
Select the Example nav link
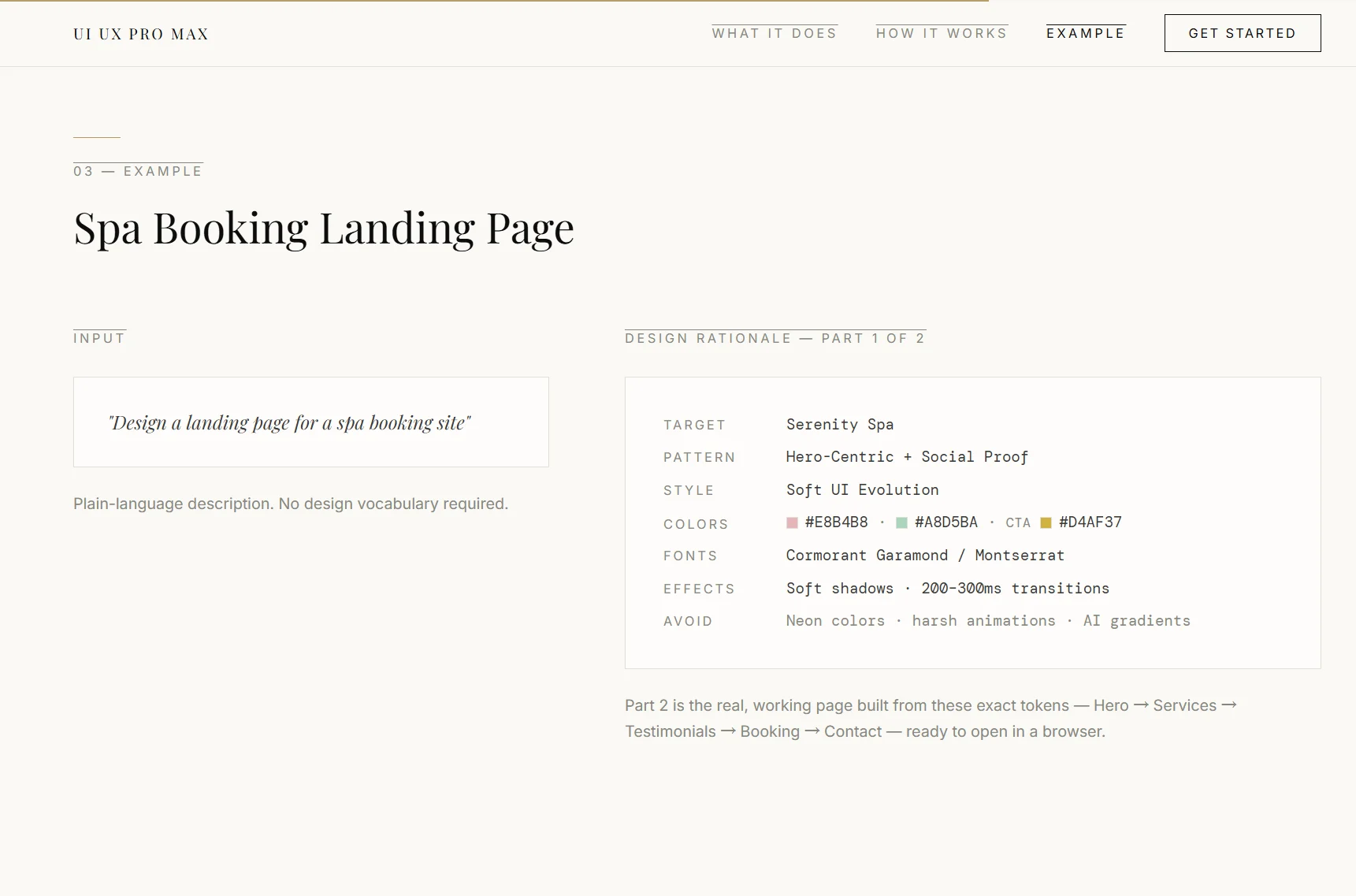[x=1086, y=33]
